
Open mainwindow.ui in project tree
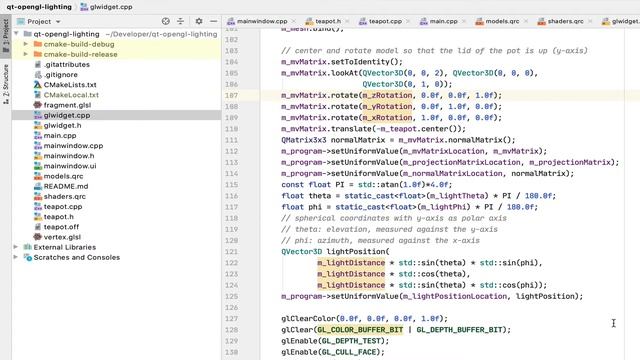point(70,166)
